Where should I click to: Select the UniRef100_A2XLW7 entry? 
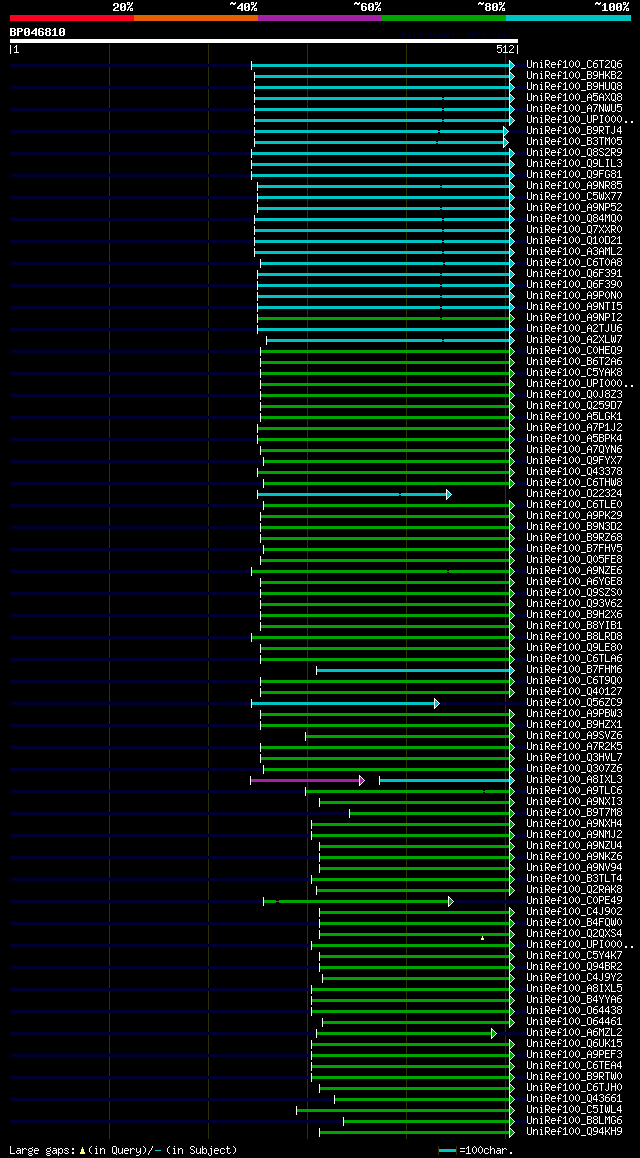pyautogui.click(x=574, y=340)
